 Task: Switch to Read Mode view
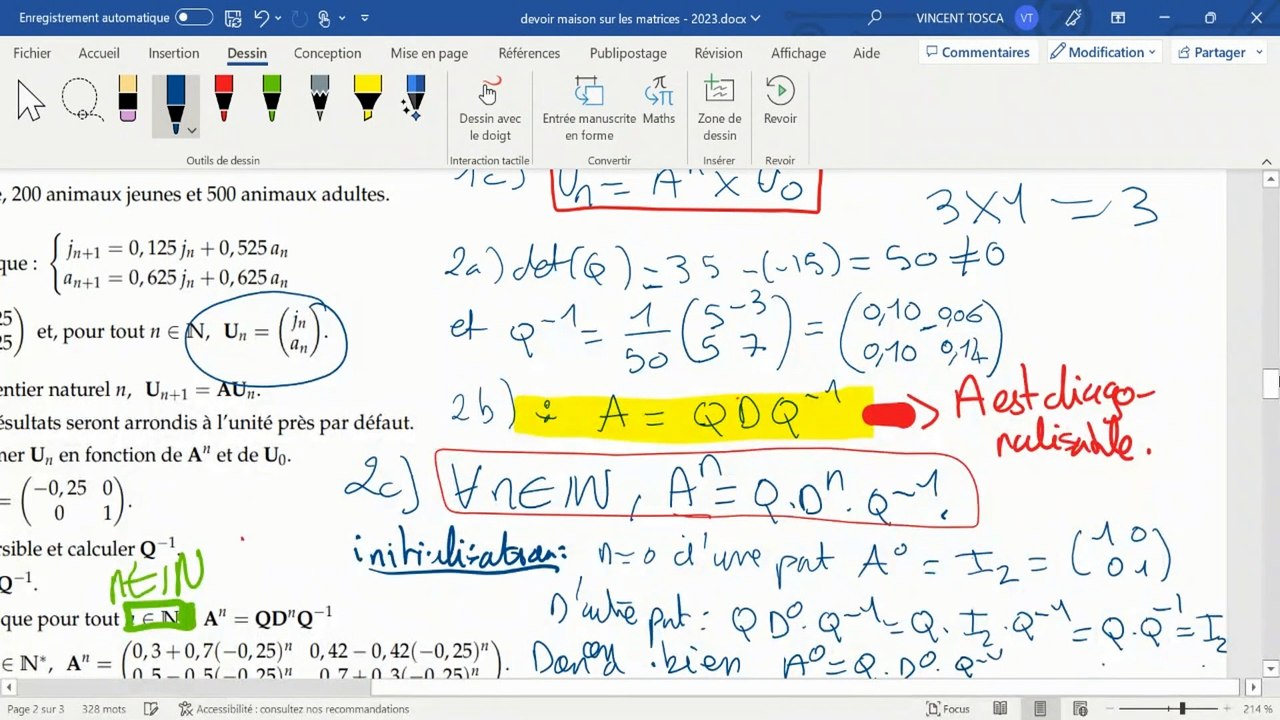[x=1000, y=709]
